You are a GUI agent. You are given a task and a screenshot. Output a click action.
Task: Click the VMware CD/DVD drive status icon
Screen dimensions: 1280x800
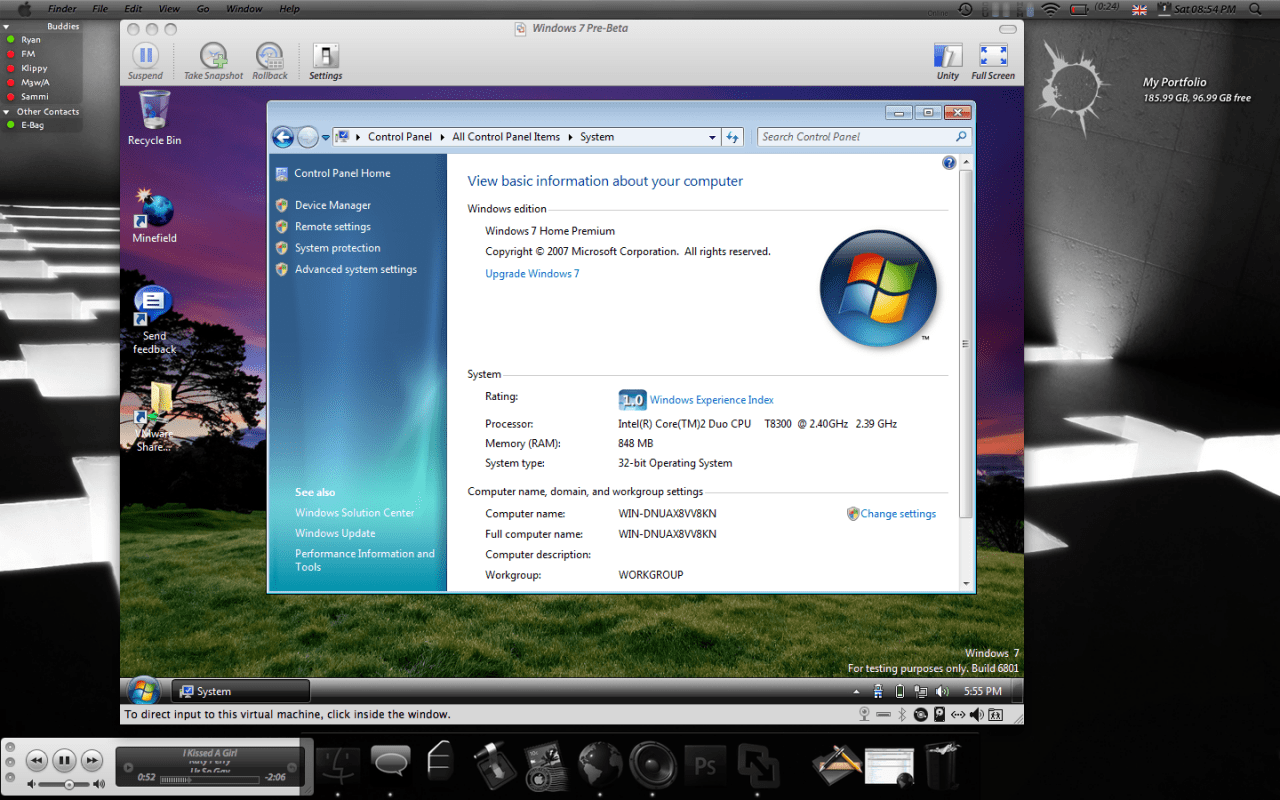click(920, 714)
